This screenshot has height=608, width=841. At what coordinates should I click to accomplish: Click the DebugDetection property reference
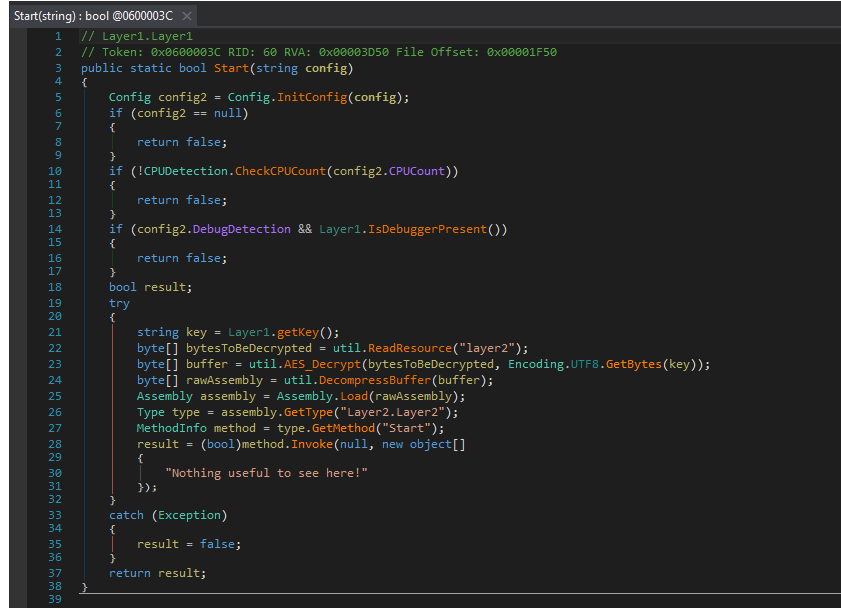[240, 229]
